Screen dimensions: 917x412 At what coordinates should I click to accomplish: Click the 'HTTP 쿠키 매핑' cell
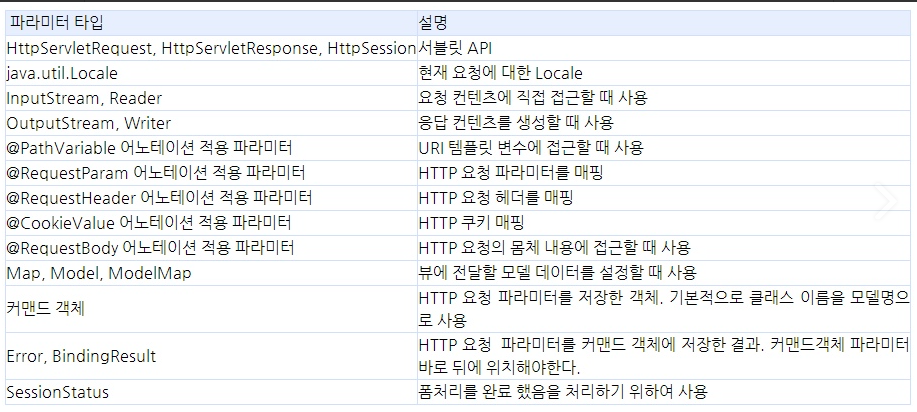[x=664, y=222]
